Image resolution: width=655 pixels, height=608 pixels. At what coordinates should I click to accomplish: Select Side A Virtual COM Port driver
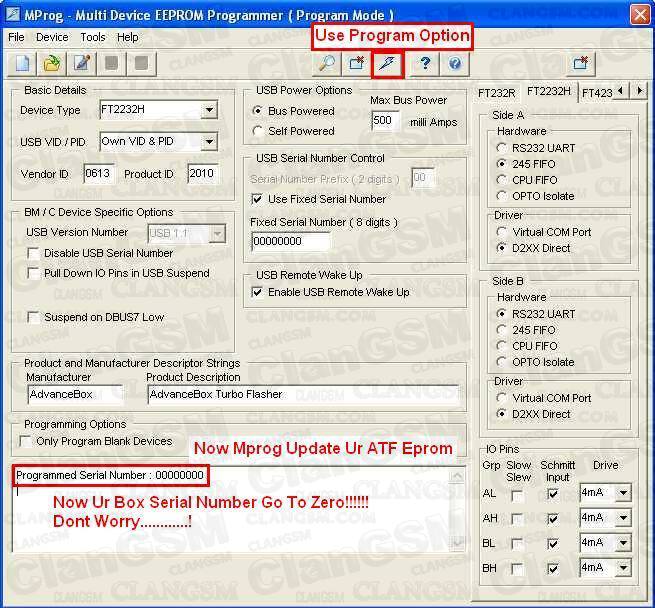click(x=501, y=232)
